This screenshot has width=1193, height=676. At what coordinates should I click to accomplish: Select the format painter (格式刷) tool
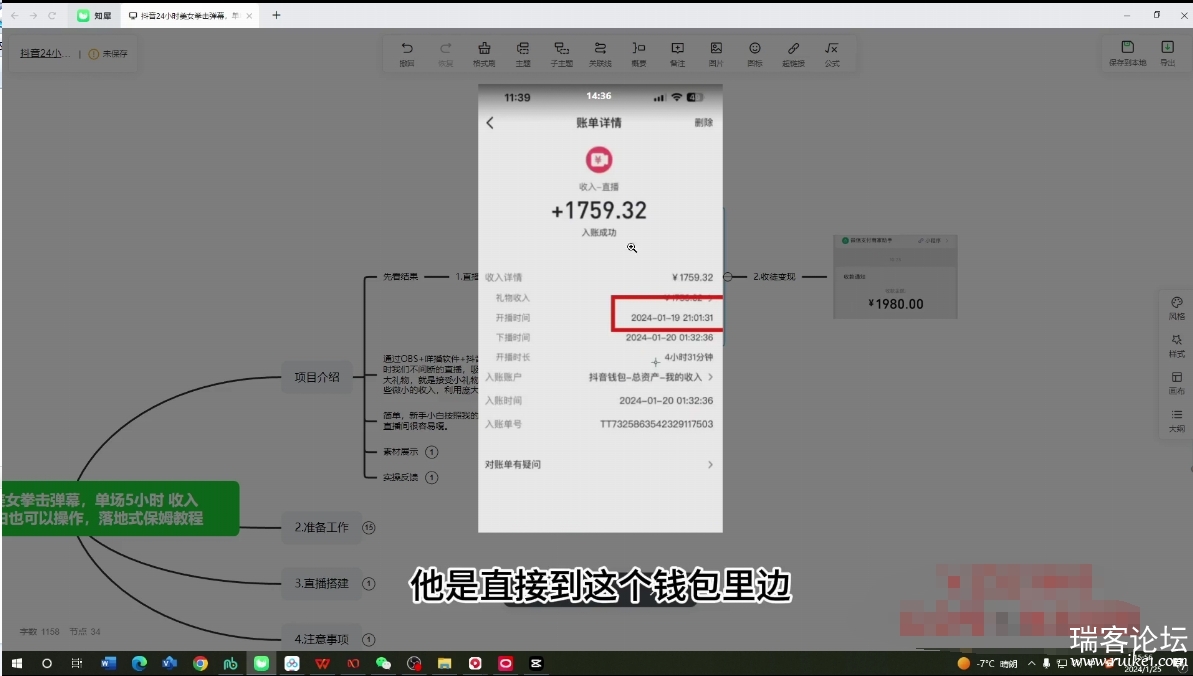[484, 53]
